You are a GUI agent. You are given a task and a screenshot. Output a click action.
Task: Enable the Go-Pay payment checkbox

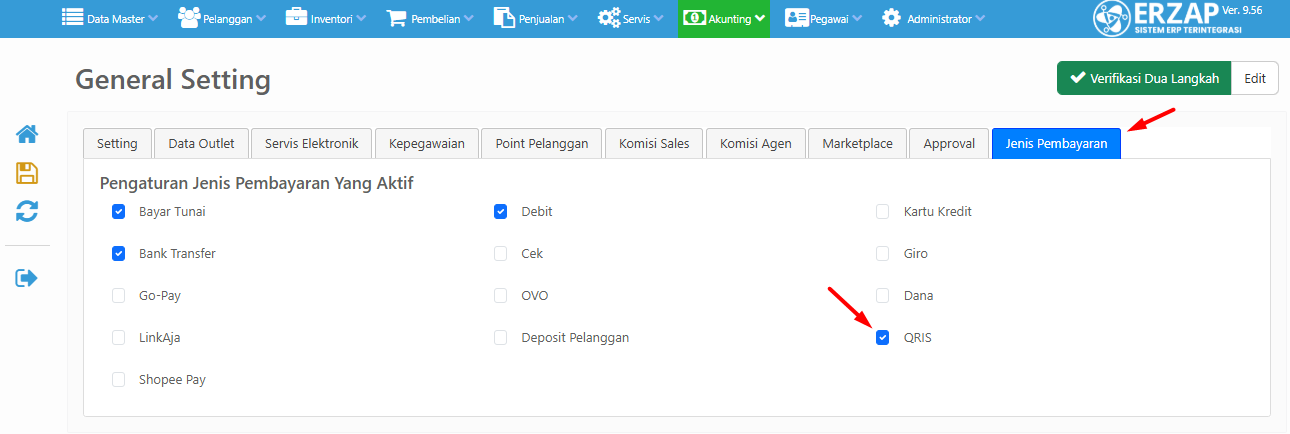click(x=119, y=296)
